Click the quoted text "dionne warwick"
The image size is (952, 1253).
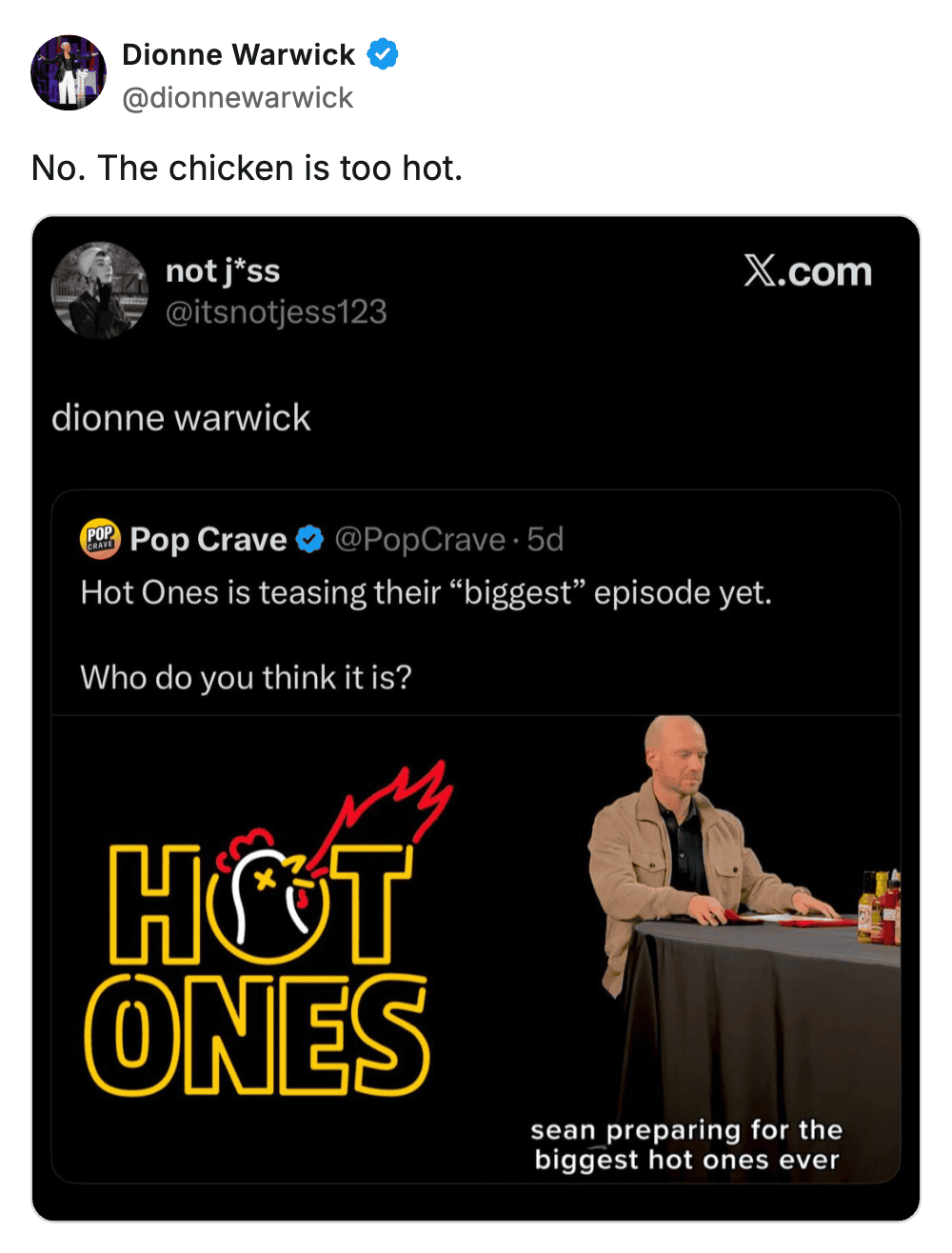point(181,418)
